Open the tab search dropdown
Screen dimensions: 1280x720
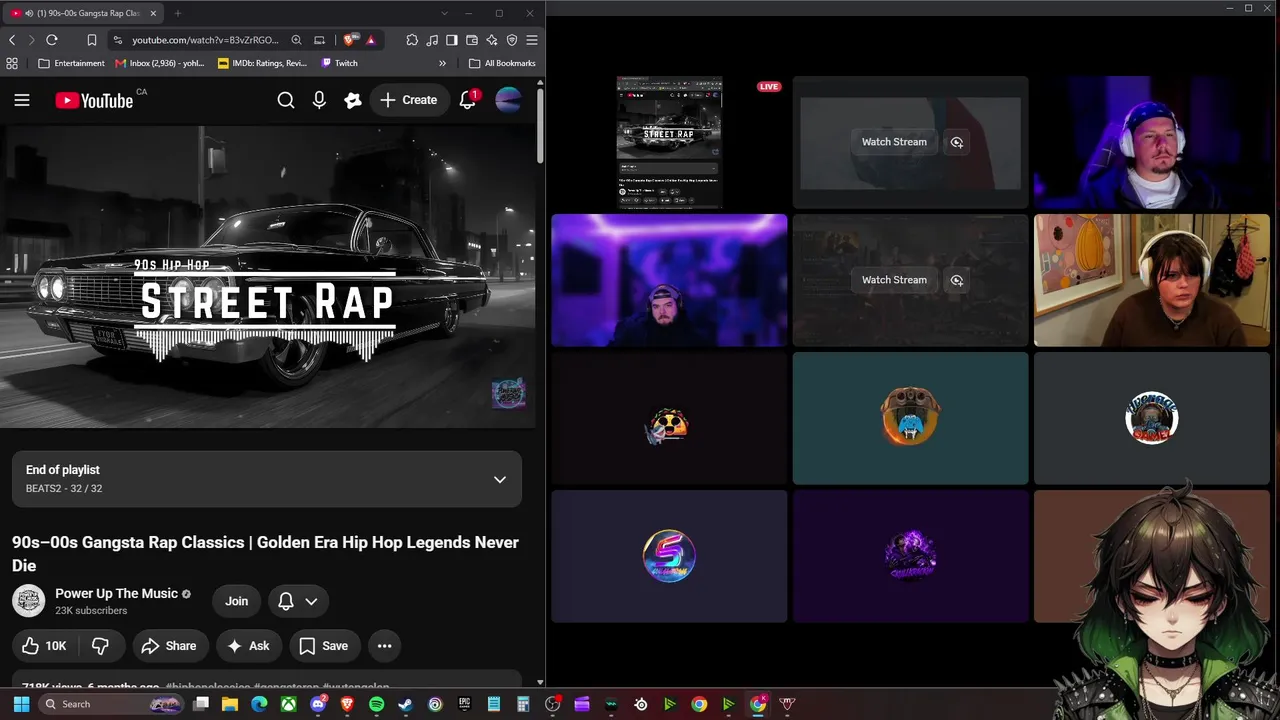point(444,13)
